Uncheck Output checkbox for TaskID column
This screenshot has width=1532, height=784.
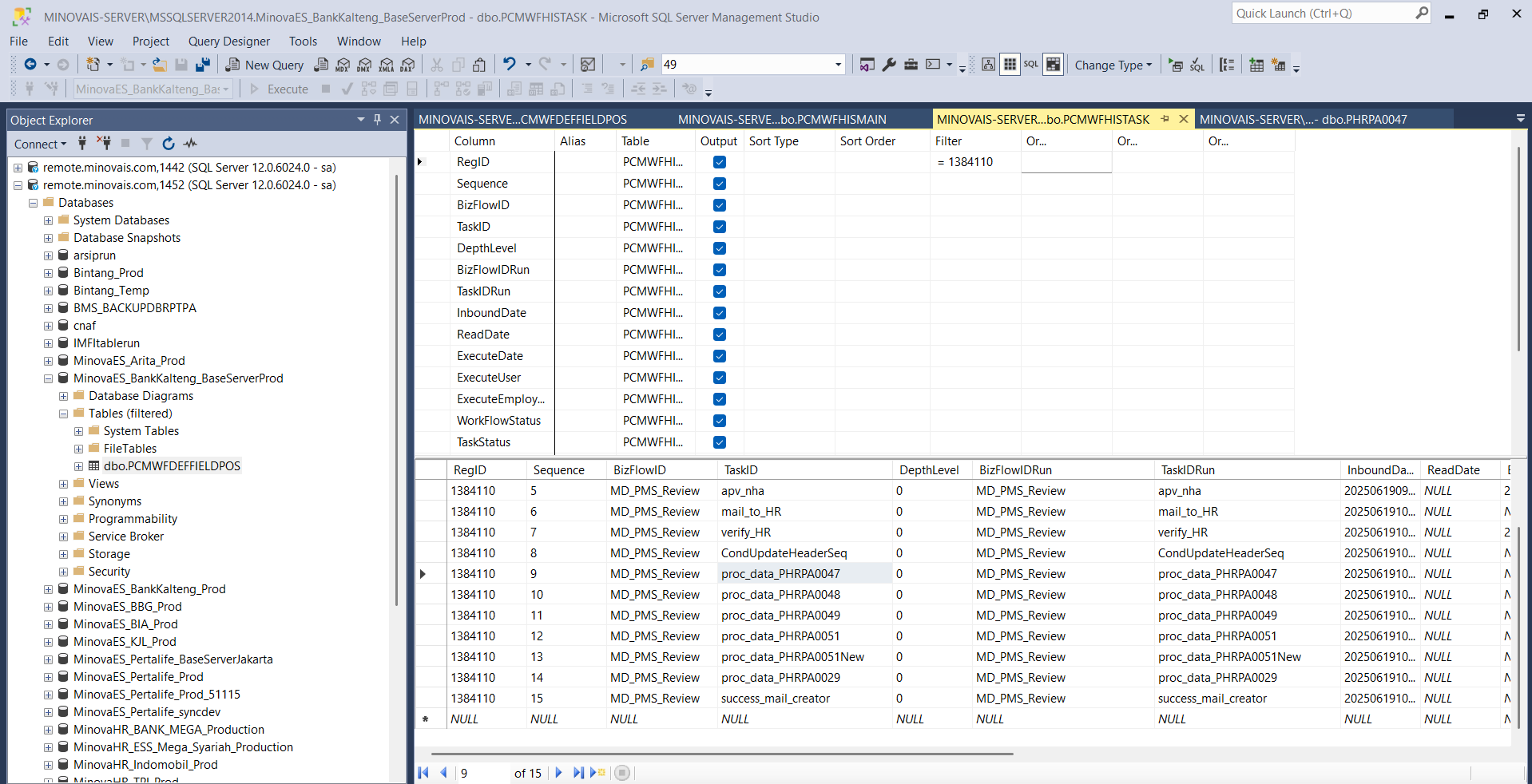(720, 227)
